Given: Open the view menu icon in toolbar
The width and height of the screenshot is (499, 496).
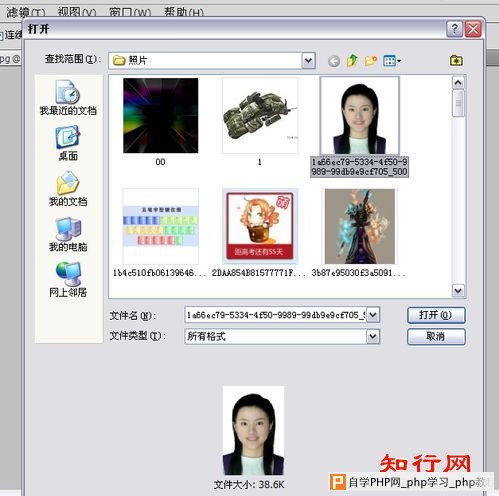Looking at the screenshot, I should click(392, 61).
